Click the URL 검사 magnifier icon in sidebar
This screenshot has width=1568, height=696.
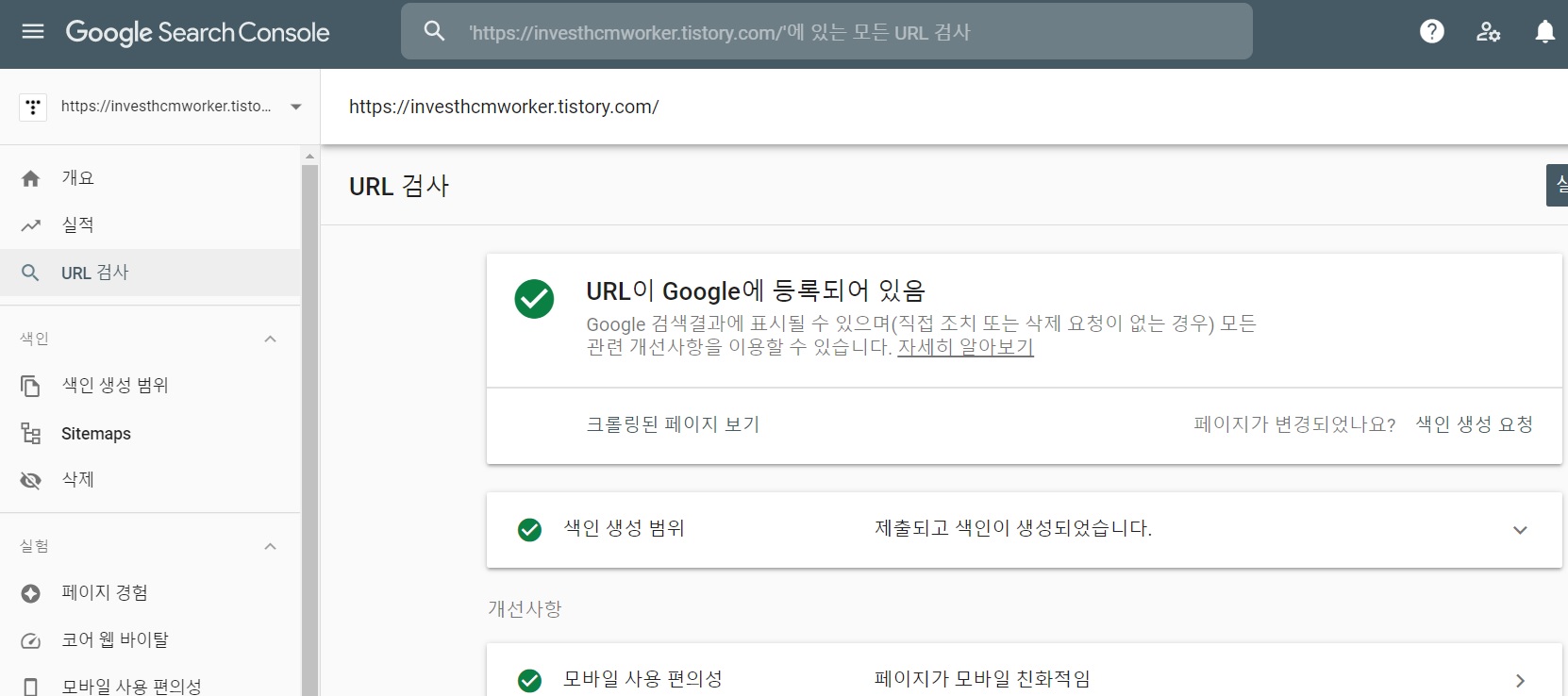pyautogui.click(x=30, y=273)
